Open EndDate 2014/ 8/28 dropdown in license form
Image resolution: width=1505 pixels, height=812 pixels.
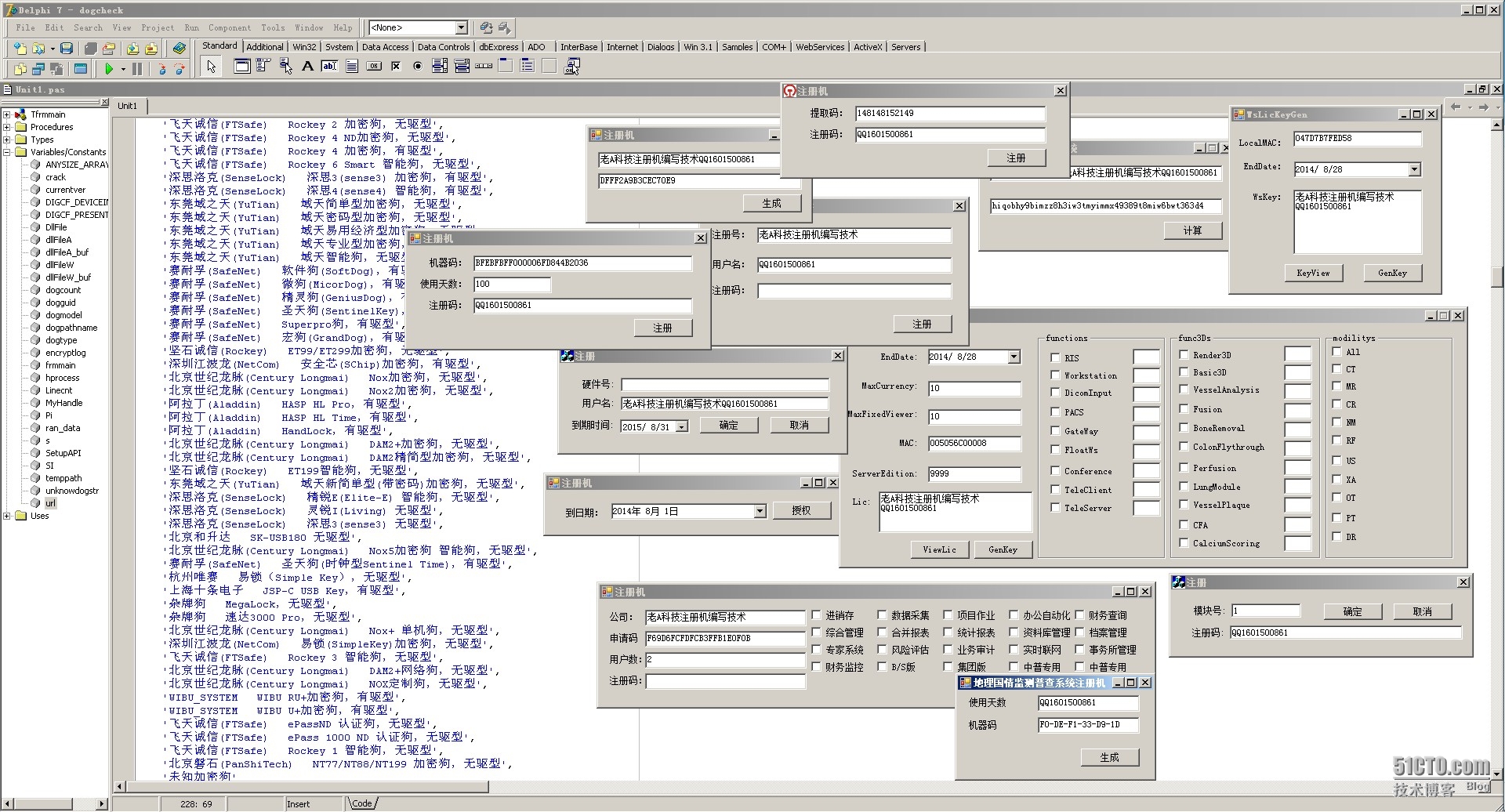(1014, 357)
